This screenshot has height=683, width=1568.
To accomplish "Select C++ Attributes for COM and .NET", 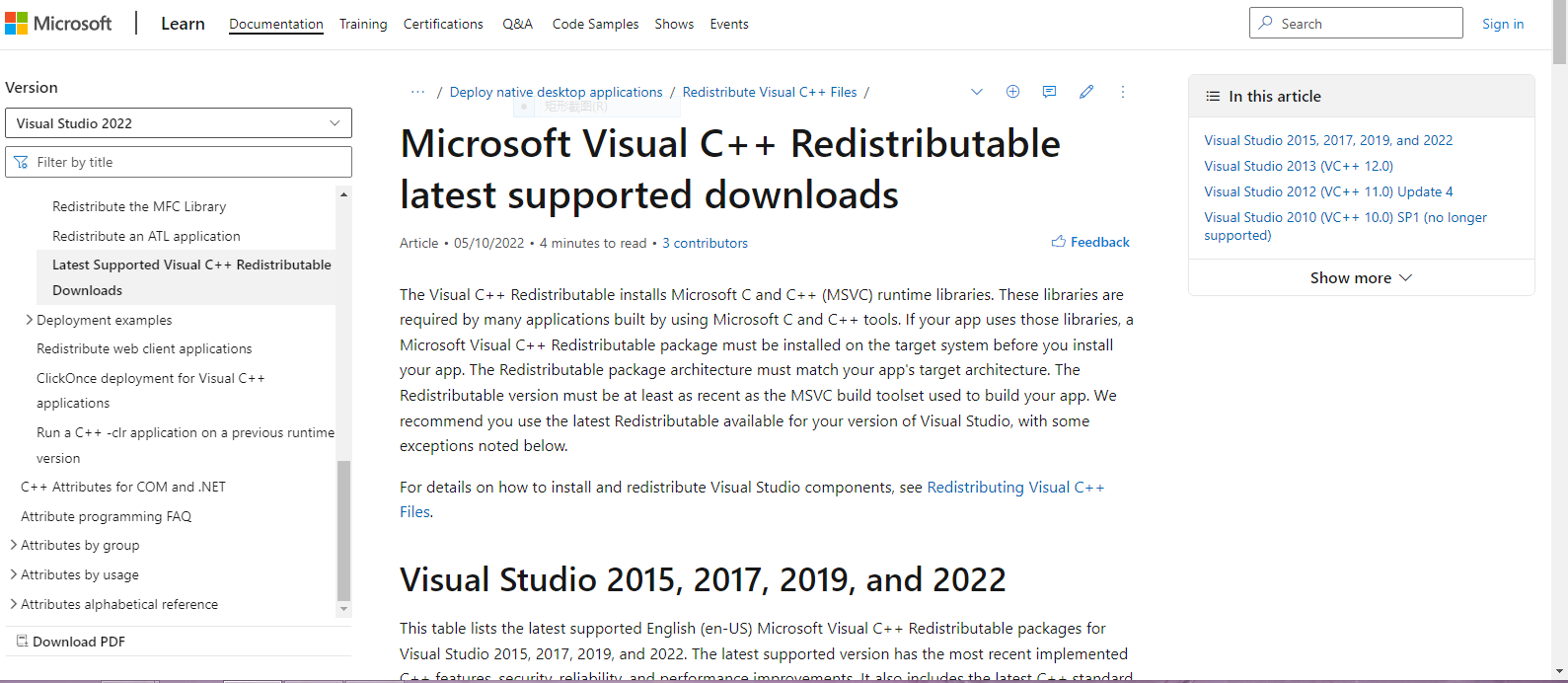I will 123,487.
